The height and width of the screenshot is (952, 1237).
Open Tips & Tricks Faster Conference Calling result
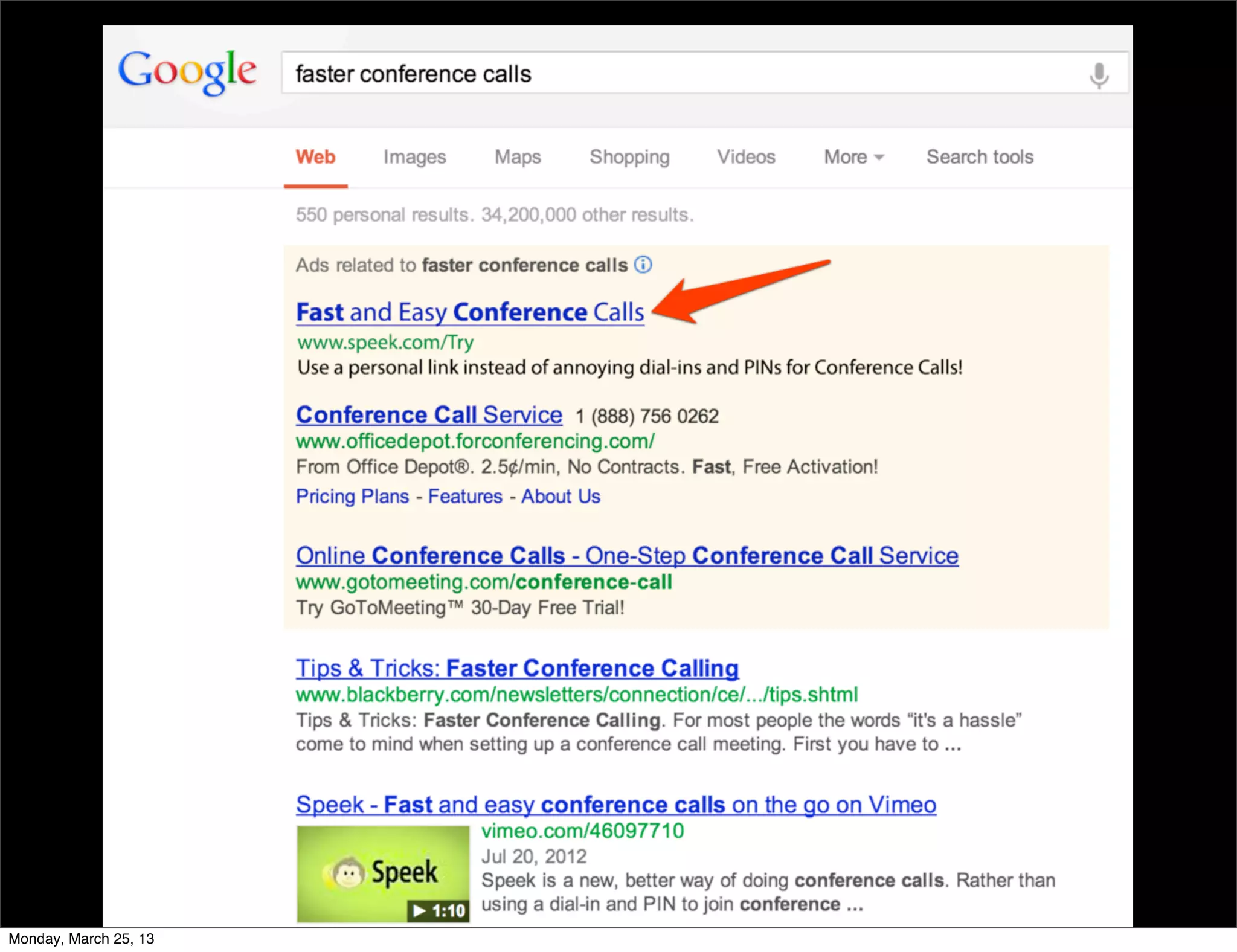tap(517, 668)
